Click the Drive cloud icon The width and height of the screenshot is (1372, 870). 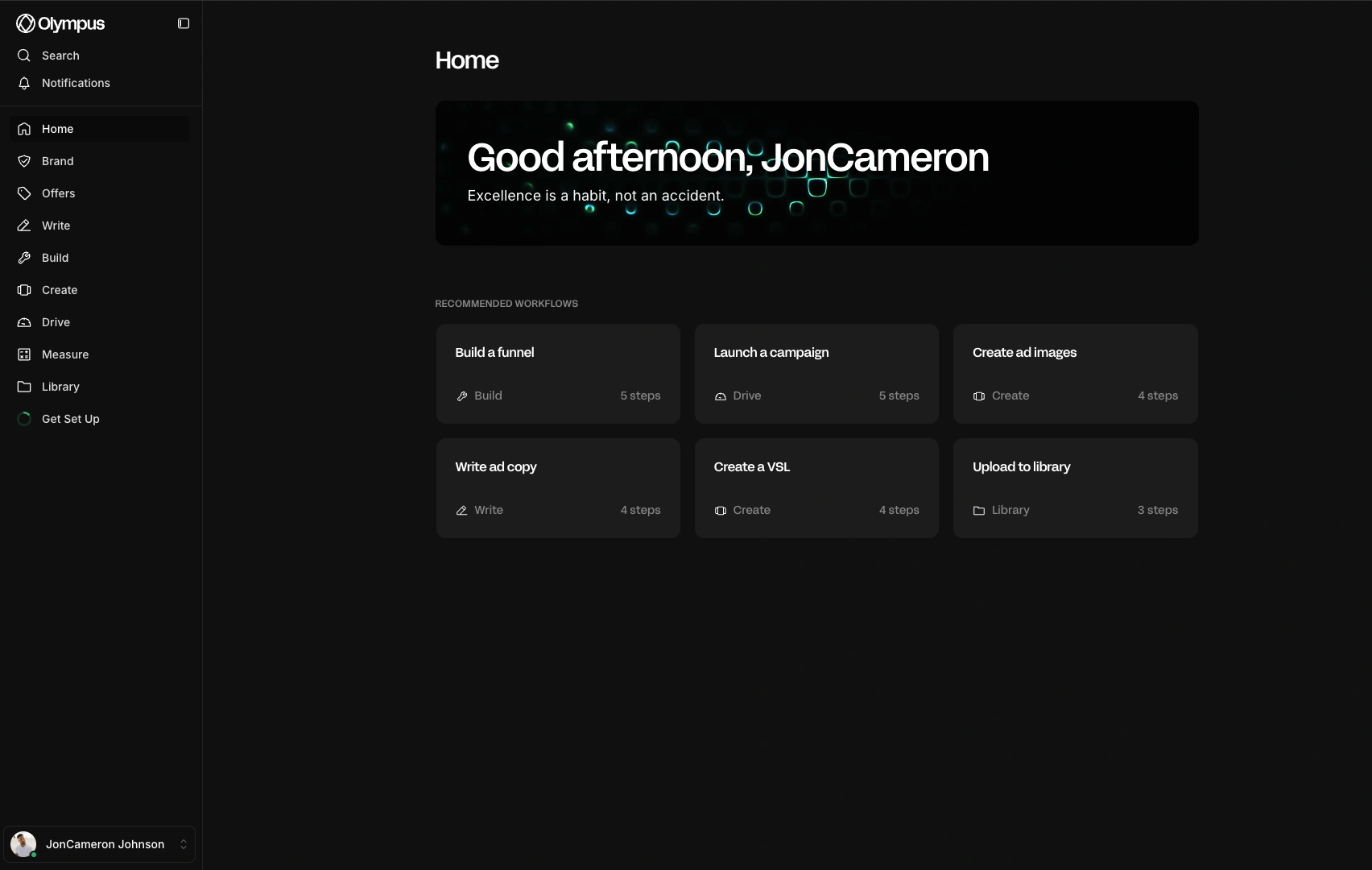[24, 322]
